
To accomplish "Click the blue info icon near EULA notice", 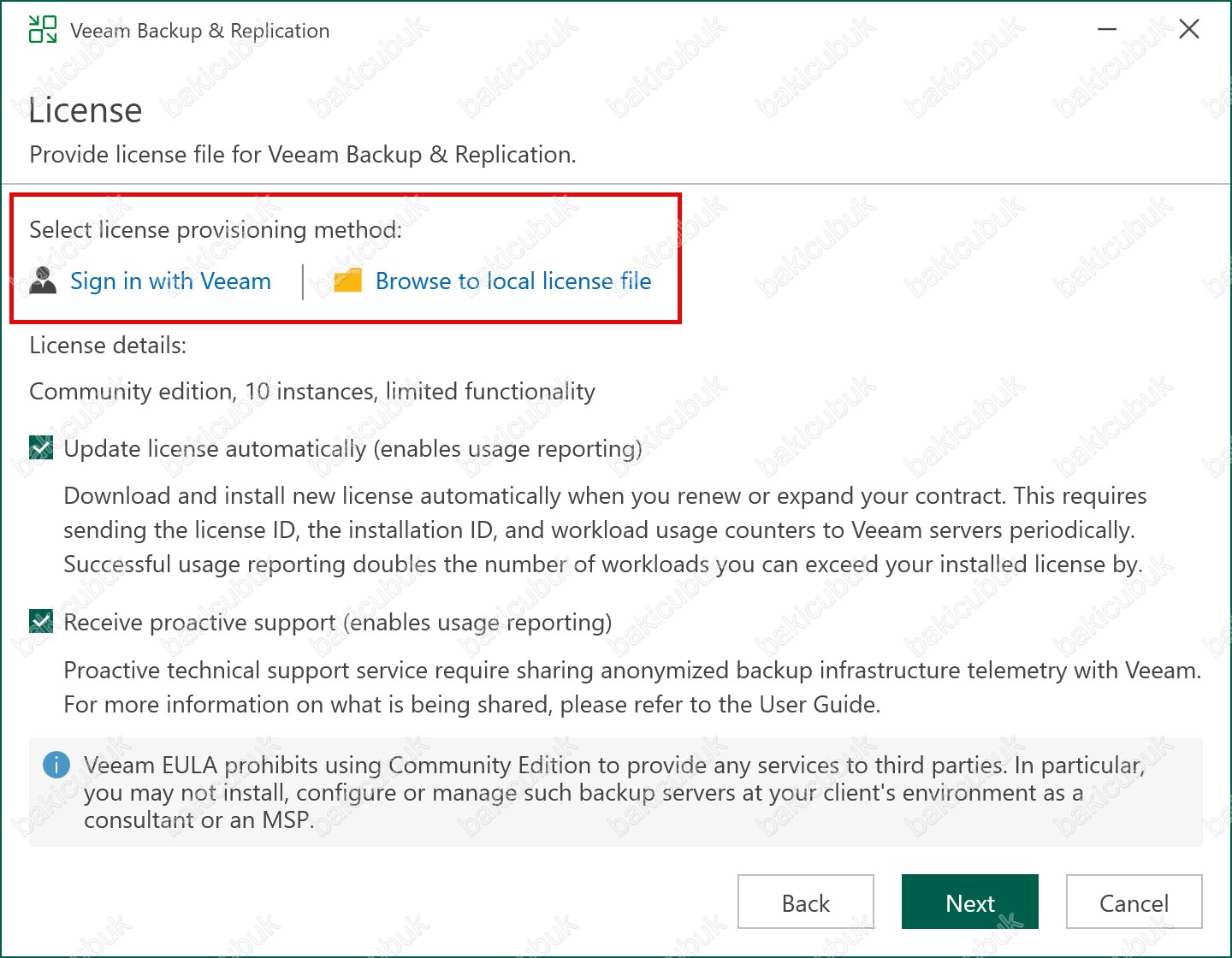I will [x=56, y=765].
